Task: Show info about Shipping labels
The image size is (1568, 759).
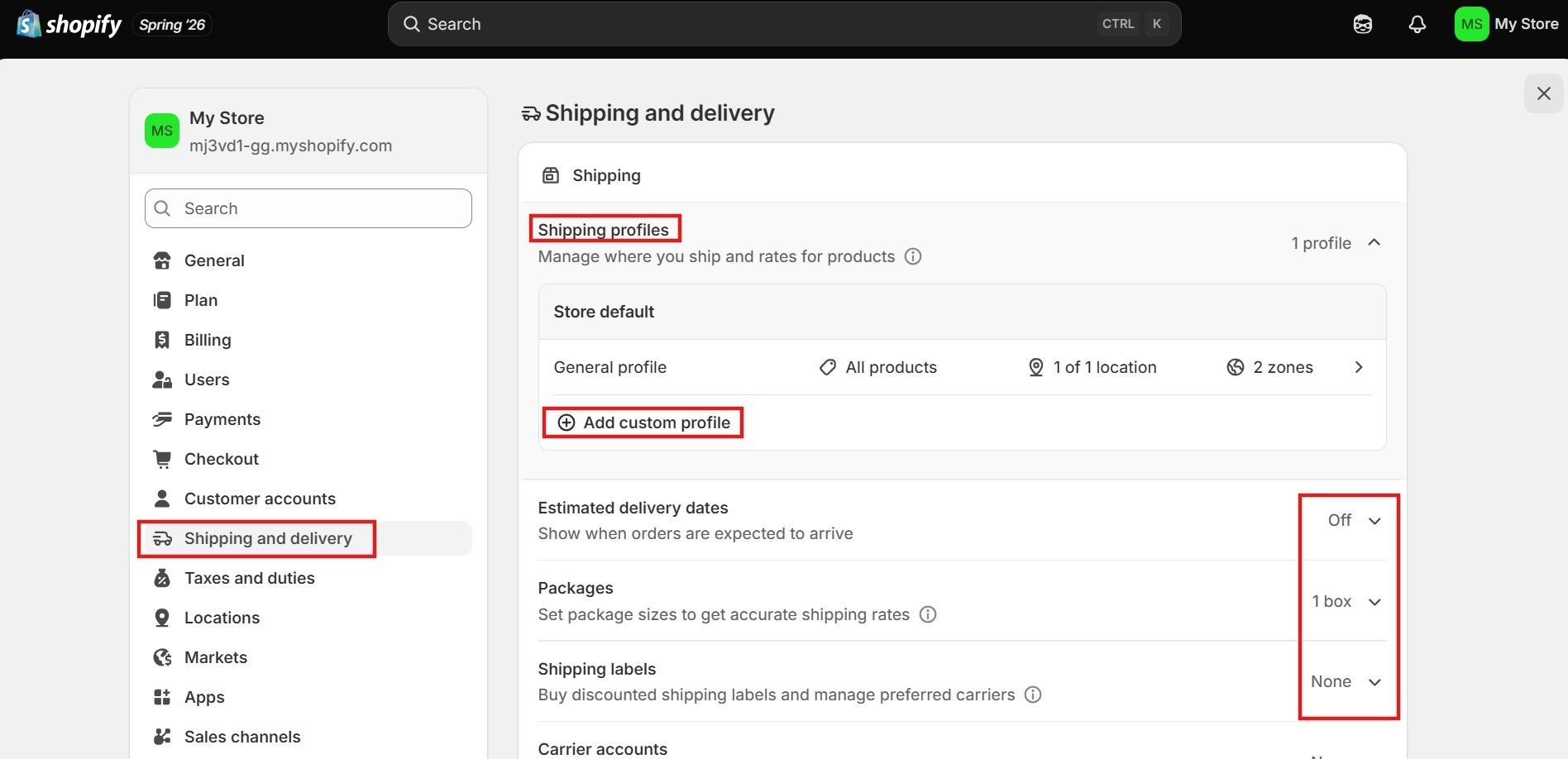Action: [x=1032, y=695]
